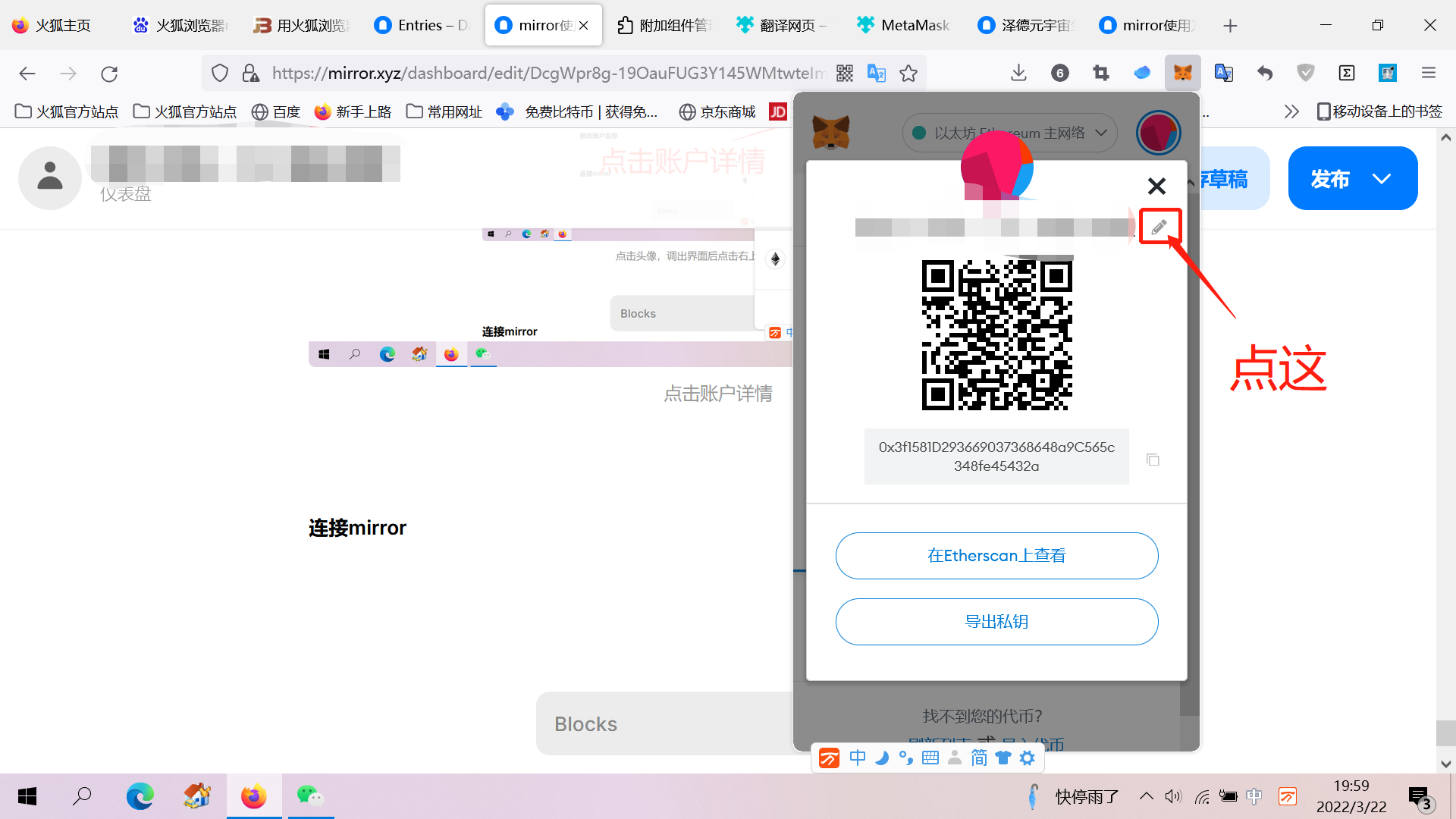Click the 导出私钥 button
This screenshot has height=819, width=1456.
click(996, 622)
